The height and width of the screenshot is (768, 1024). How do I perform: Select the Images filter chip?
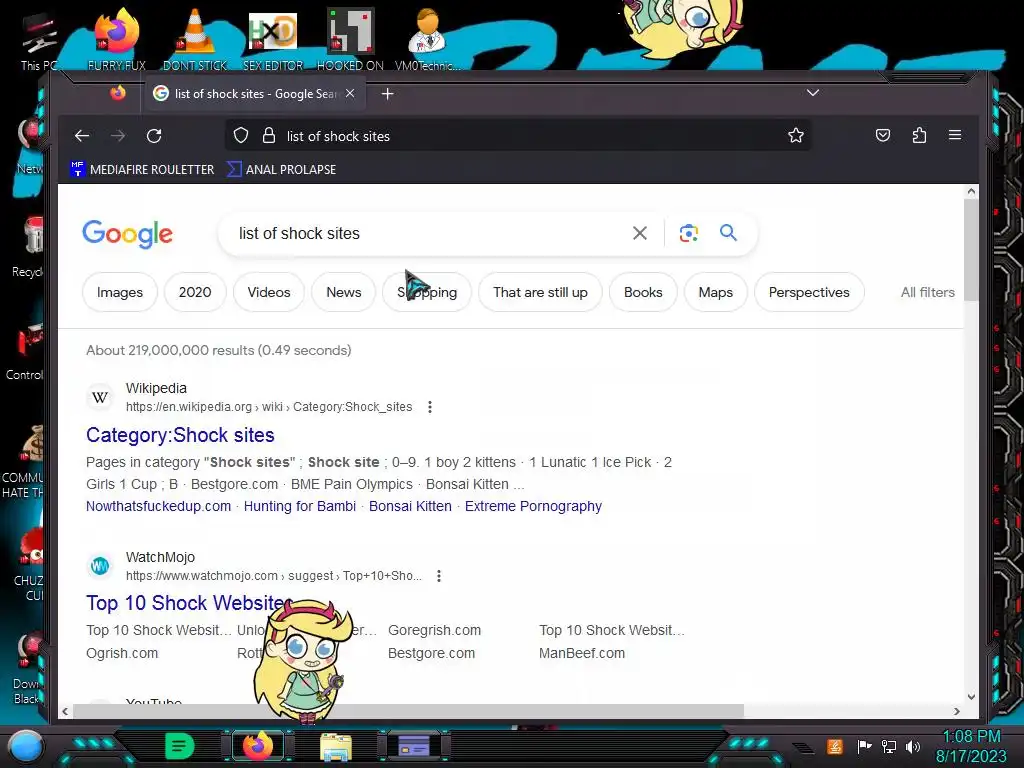pyautogui.click(x=120, y=293)
